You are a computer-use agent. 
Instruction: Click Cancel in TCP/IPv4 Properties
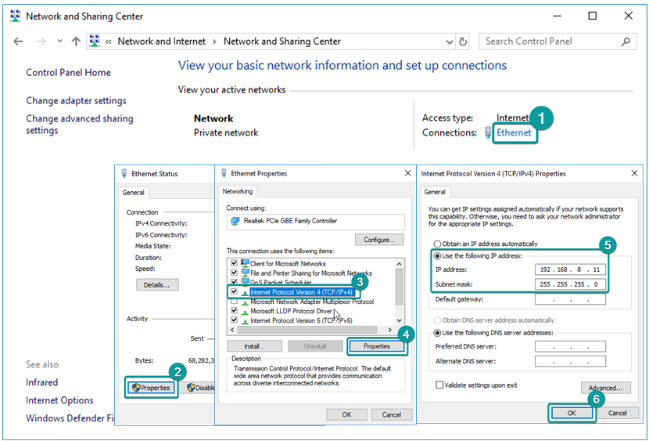617,413
